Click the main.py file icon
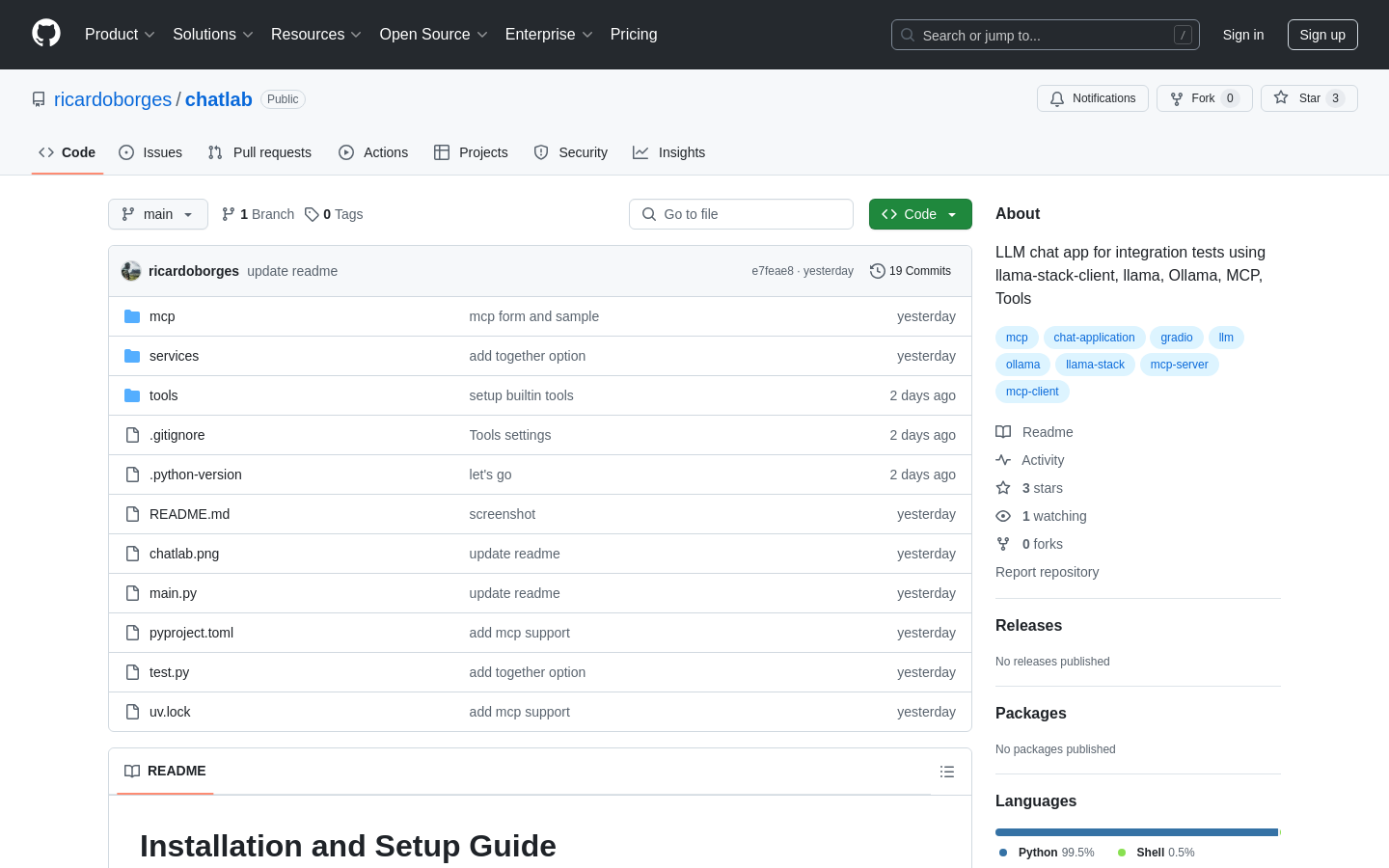Image resolution: width=1389 pixels, height=868 pixels. coord(132,593)
